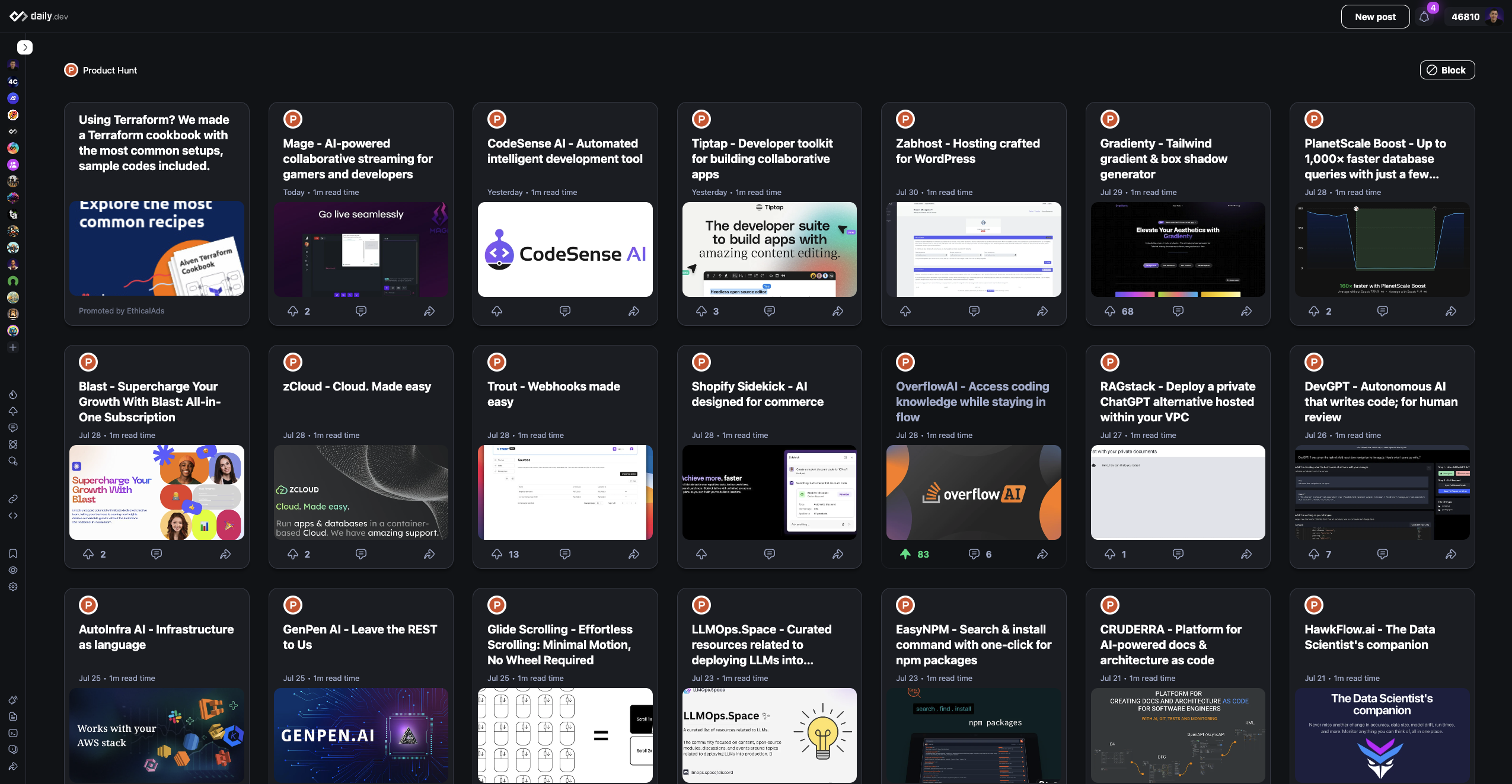Share the Gradienty post
This screenshot has height=784, width=1512.
coord(1246,311)
